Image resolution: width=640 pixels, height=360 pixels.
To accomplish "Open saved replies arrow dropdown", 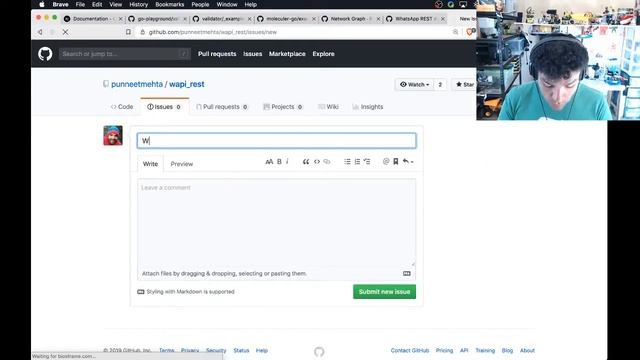I will [x=408, y=162].
